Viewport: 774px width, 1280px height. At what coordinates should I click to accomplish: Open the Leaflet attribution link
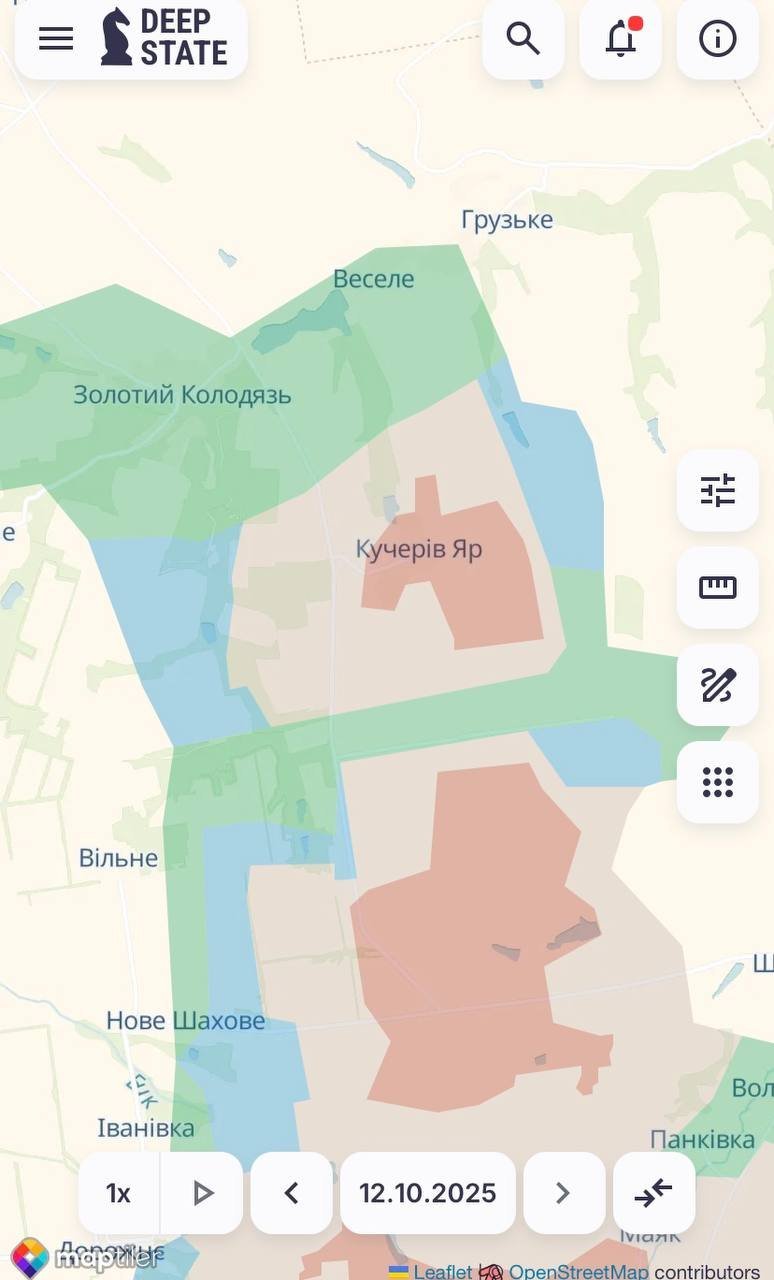(x=442, y=1272)
